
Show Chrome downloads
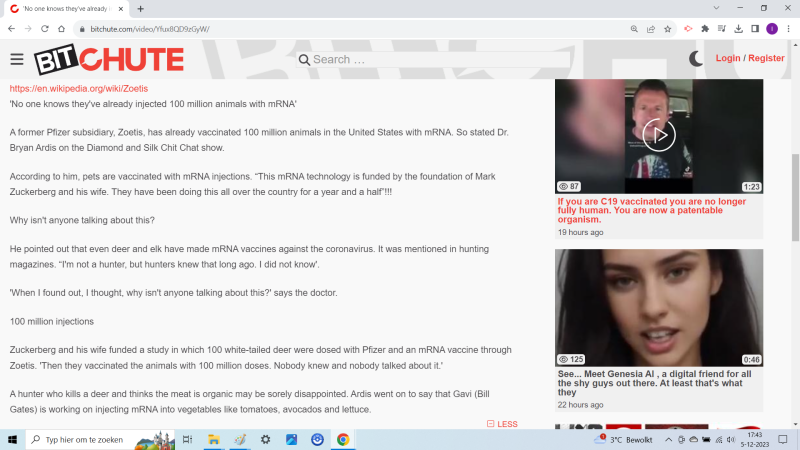[738, 29]
